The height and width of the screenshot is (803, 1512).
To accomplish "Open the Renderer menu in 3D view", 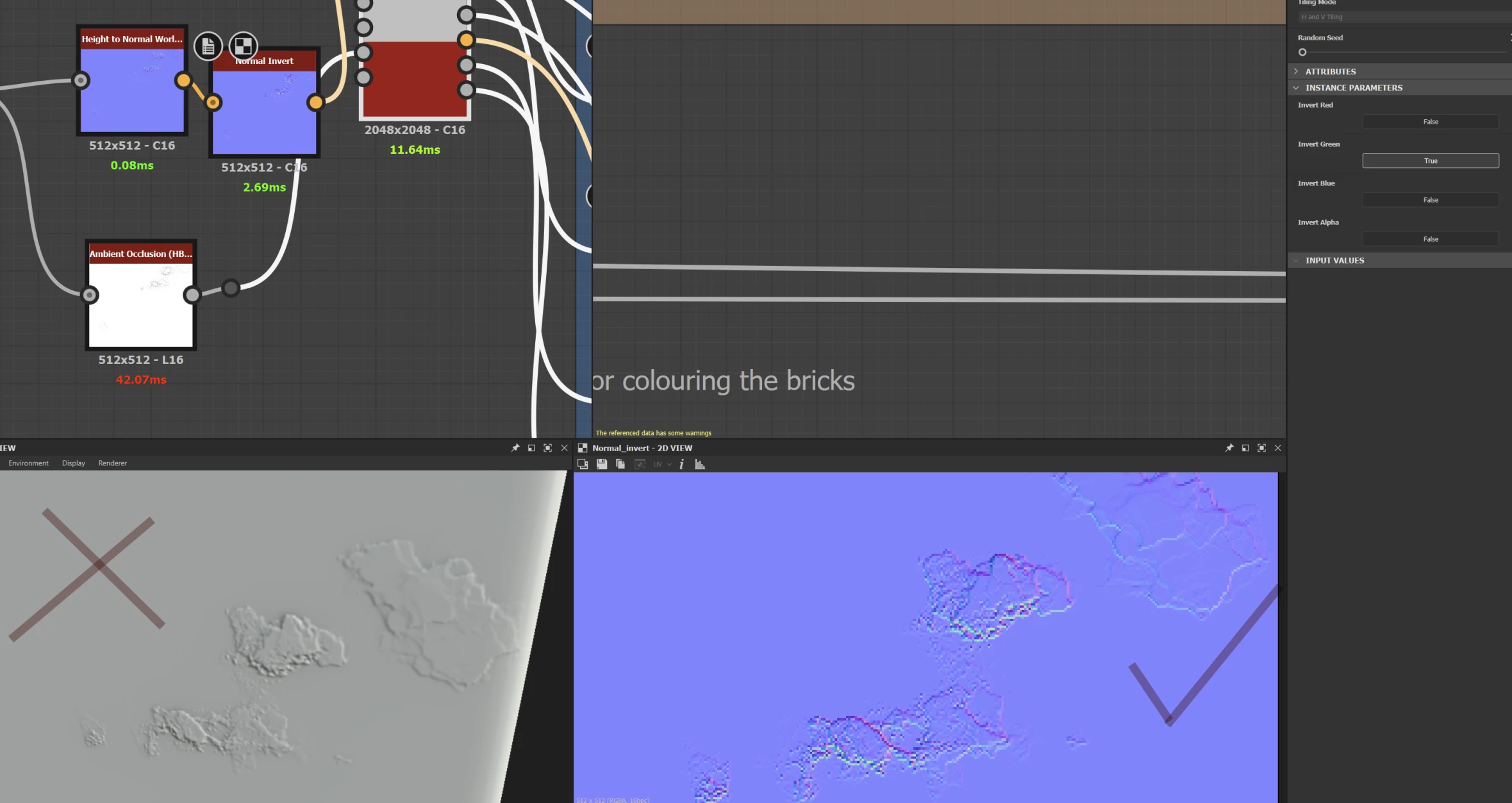I will (112, 463).
